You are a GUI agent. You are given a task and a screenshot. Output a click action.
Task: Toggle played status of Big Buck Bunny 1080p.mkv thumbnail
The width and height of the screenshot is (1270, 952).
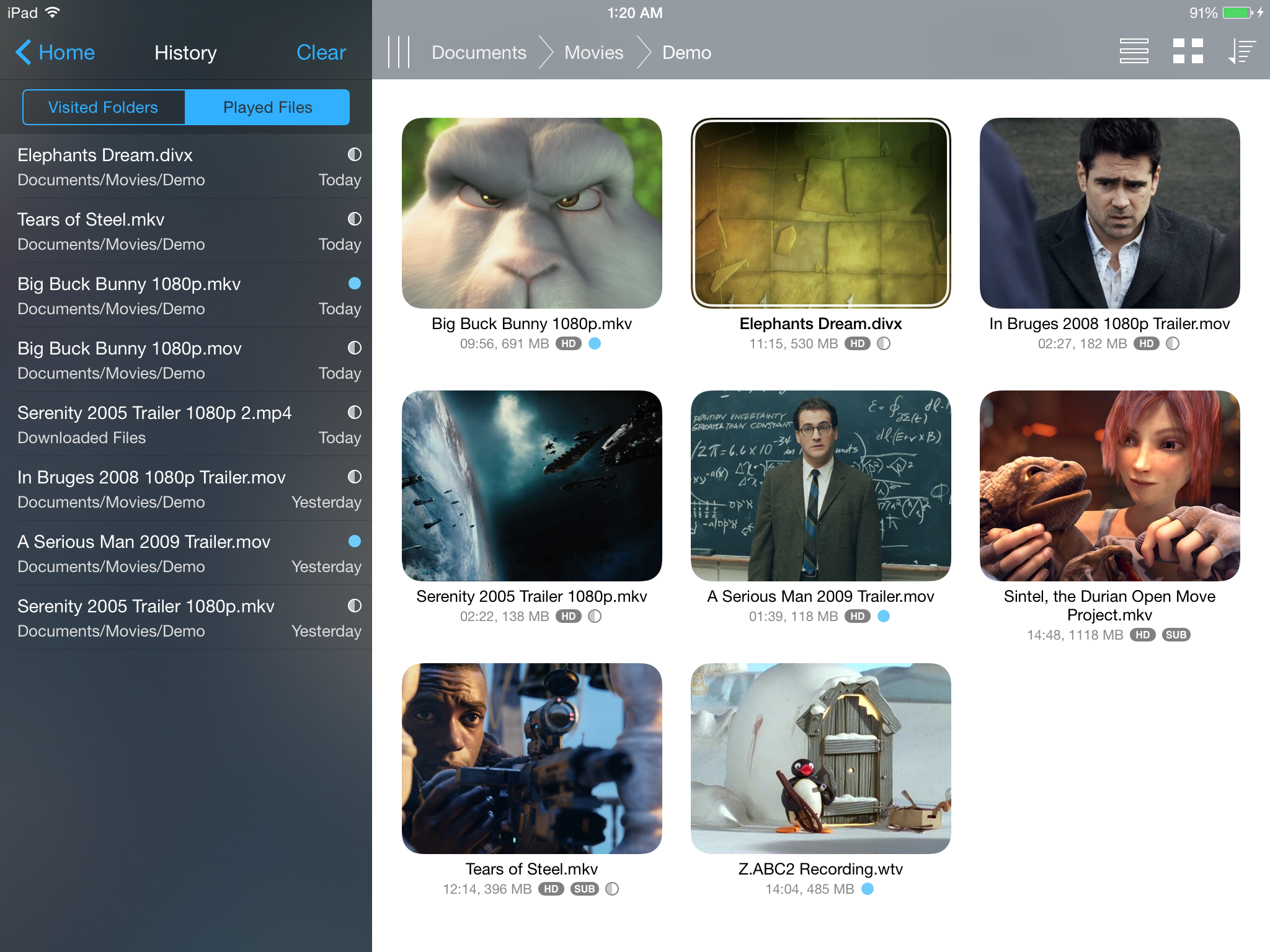(595, 344)
